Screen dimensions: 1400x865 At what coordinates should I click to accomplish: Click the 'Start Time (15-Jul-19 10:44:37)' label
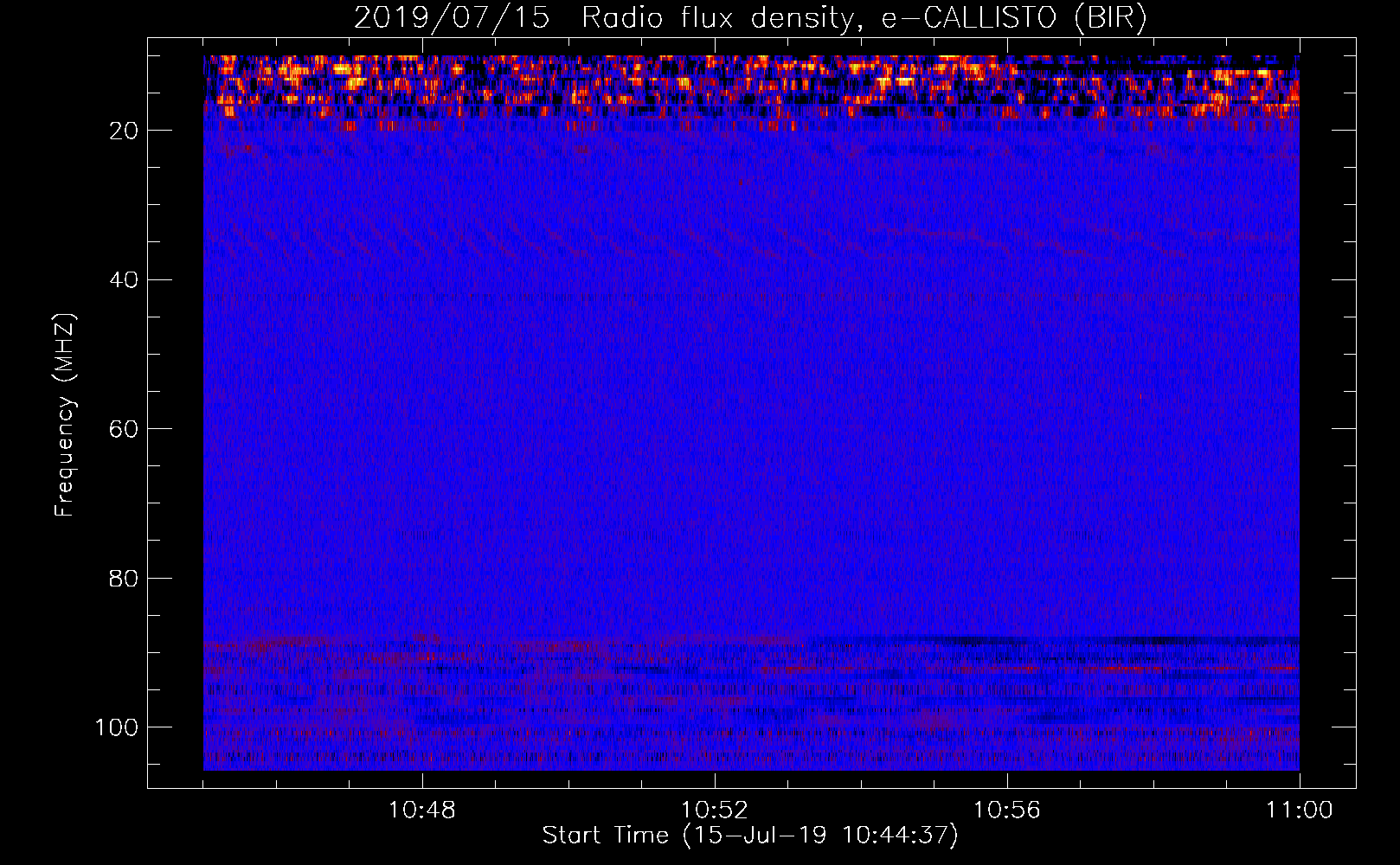pyautogui.click(x=750, y=836)
